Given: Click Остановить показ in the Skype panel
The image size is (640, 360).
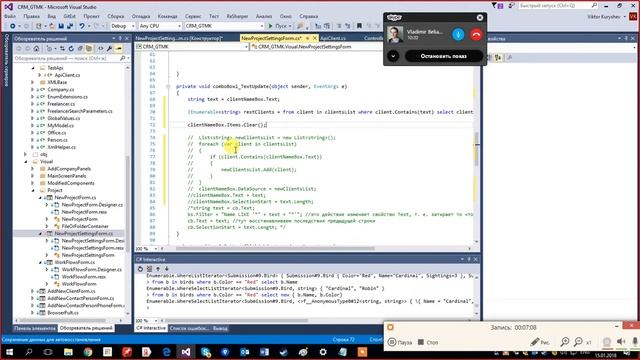Looking at the screenshot, I should (444, 56).
